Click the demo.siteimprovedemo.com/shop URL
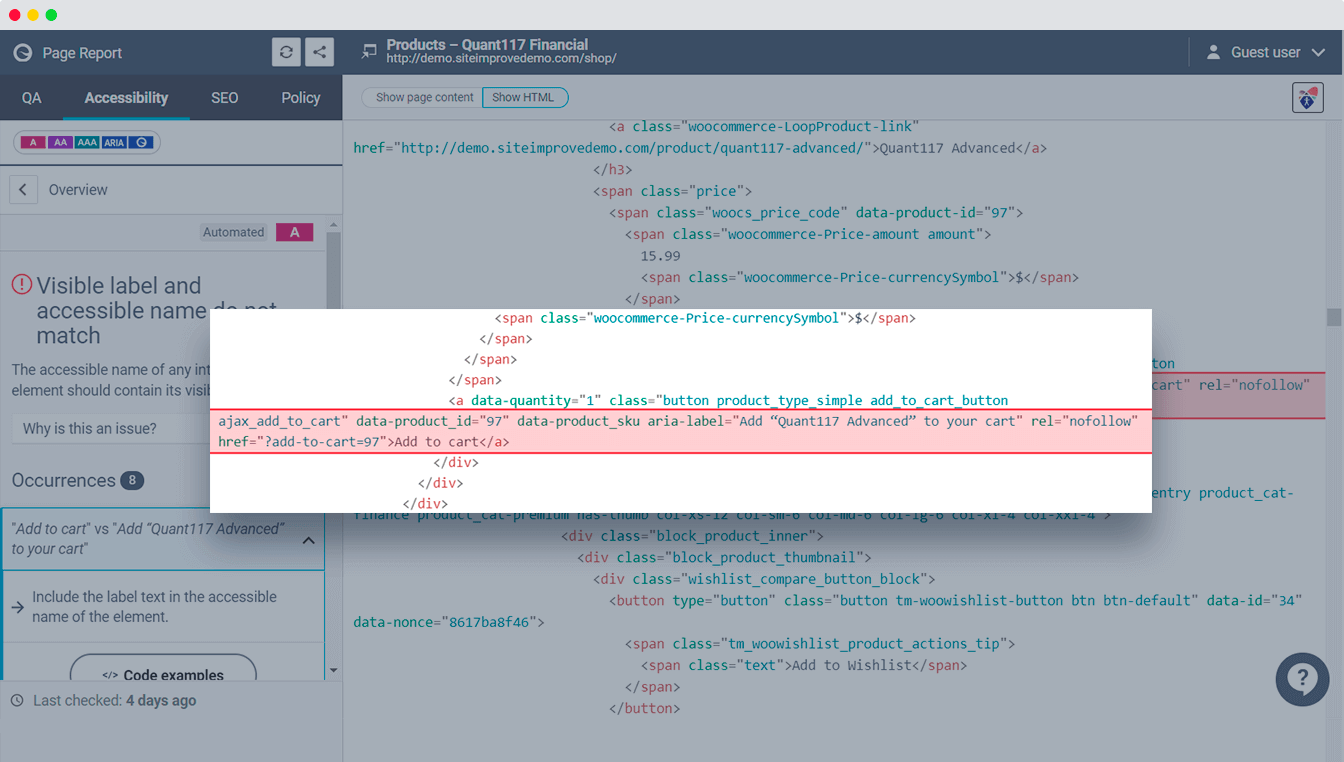Image resolution: width=1344 pixels, height=762 pixels. coord(501,58)
